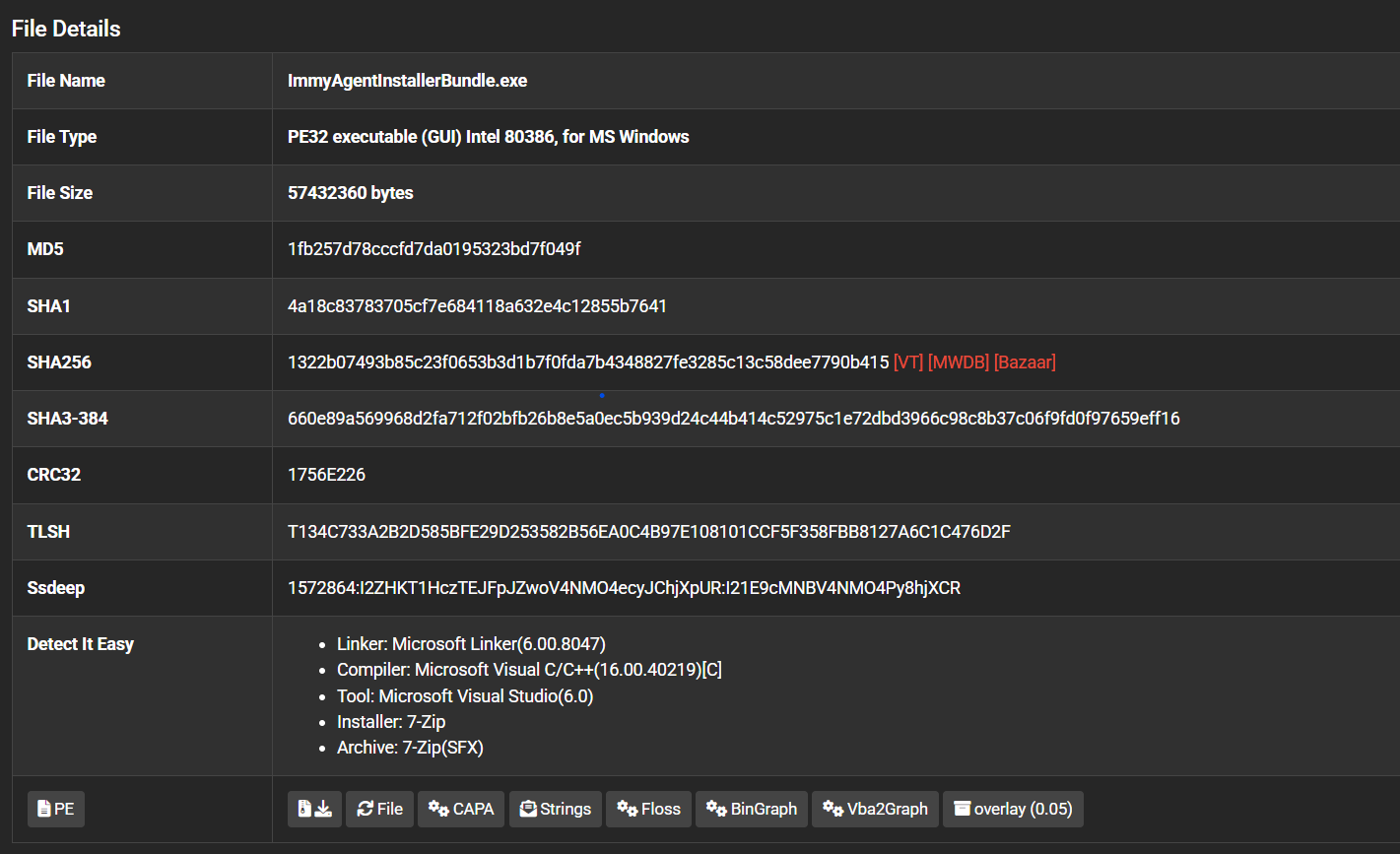
Task: Click the CRC32 value 1756E226
Action: pos(326,475)
